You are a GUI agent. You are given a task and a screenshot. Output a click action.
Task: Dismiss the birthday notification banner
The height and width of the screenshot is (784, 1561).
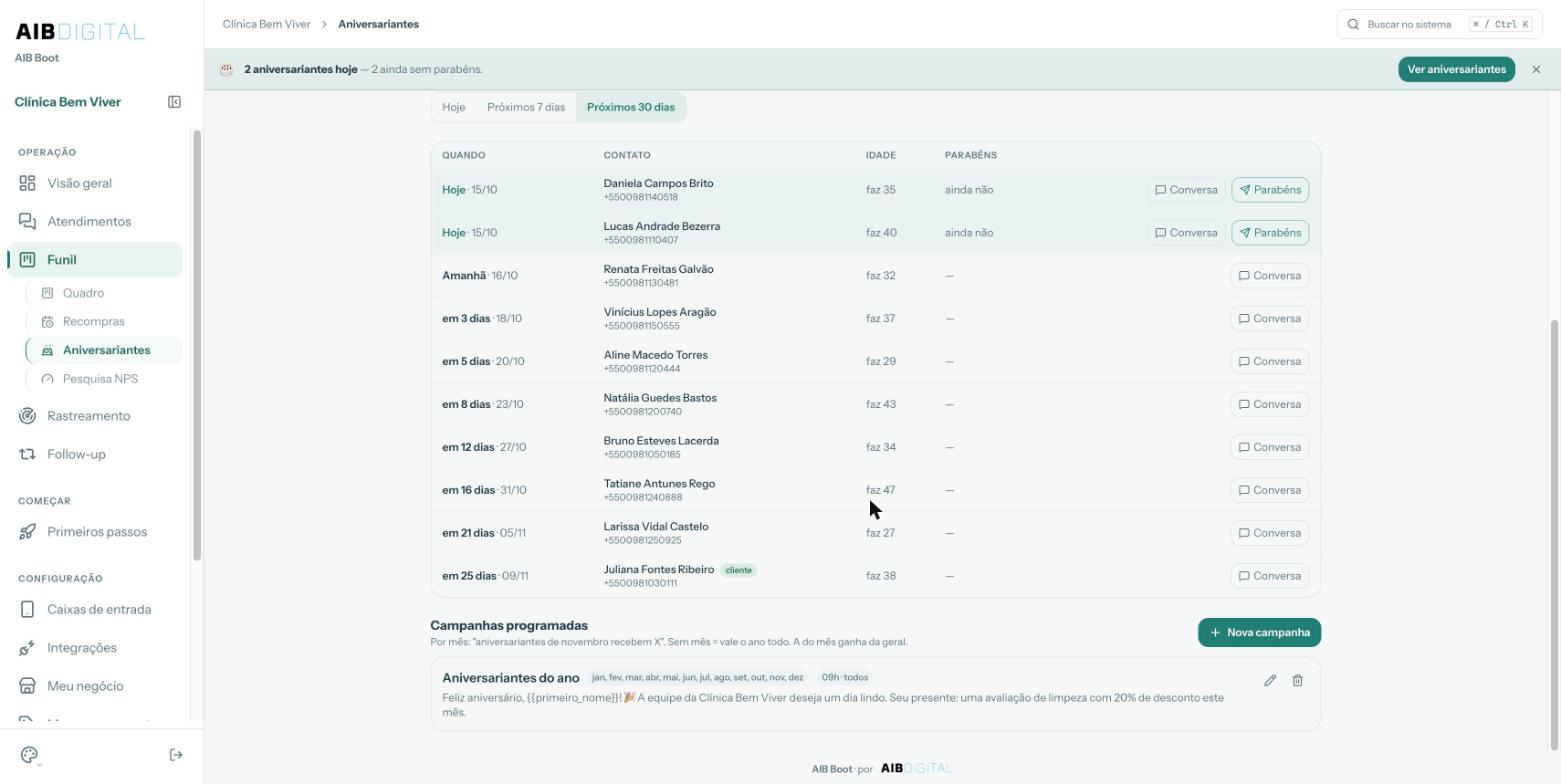click(x=1536, y=69)
